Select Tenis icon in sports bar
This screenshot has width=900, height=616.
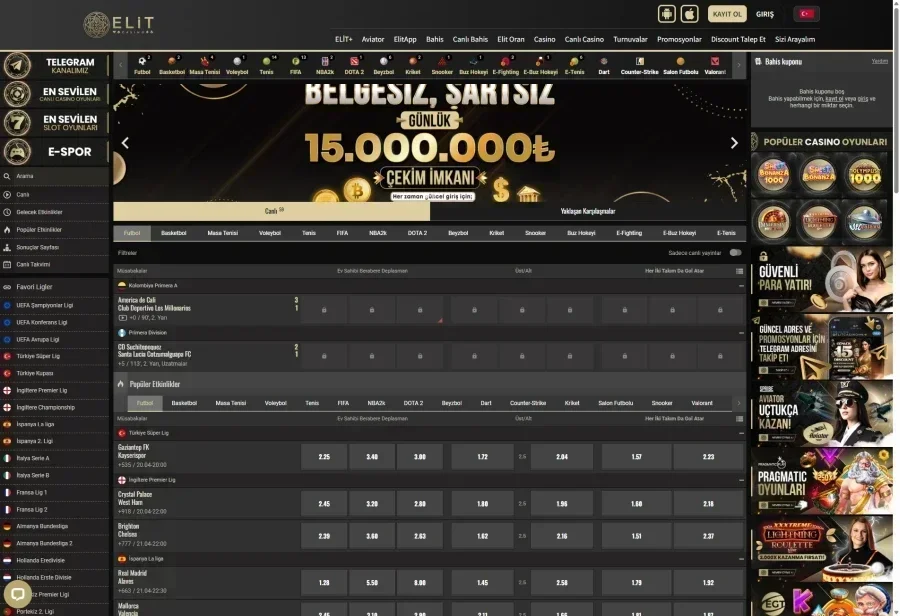pos(266,65)
